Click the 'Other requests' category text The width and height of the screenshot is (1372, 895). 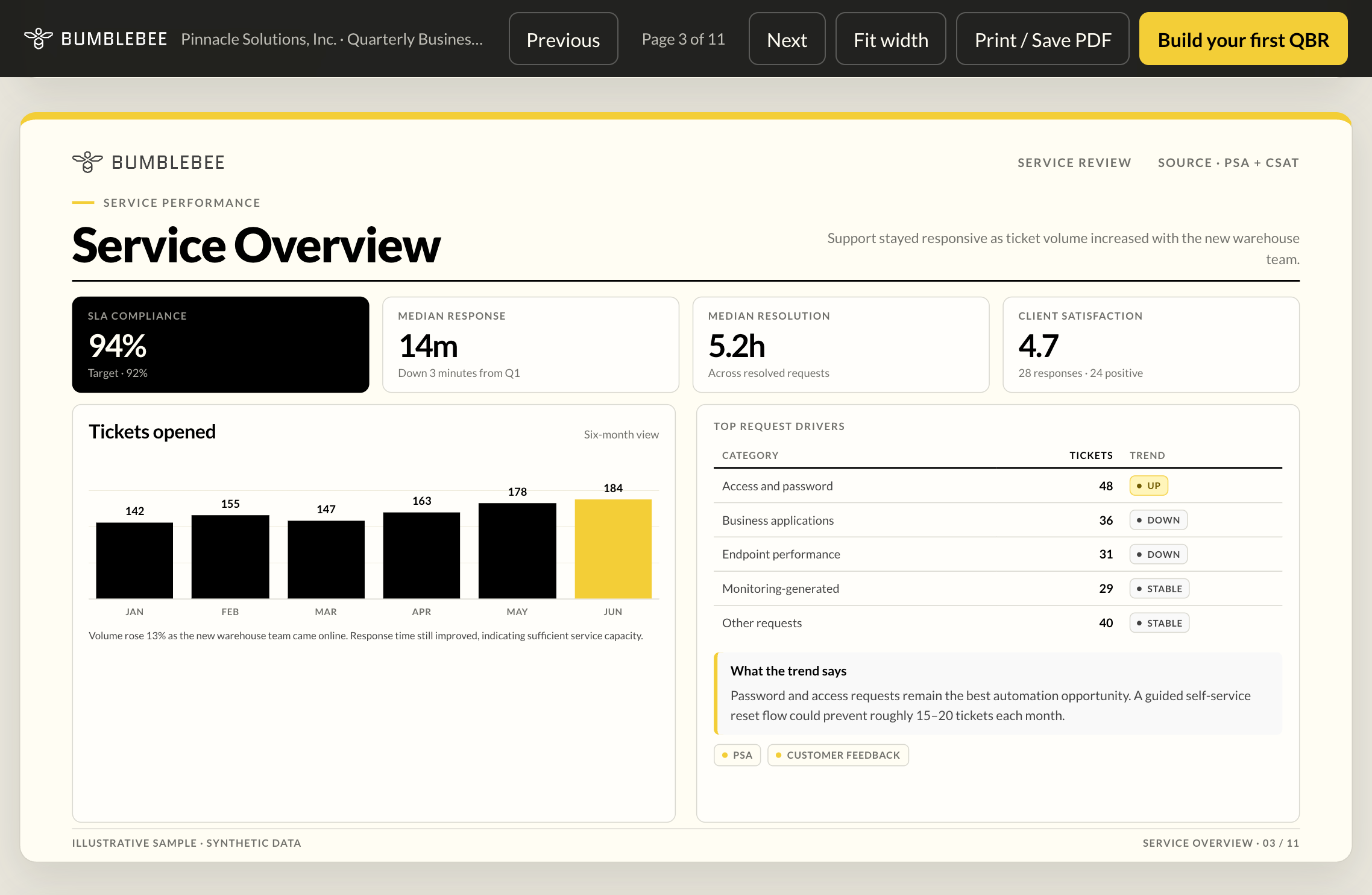tap(761, 623)
